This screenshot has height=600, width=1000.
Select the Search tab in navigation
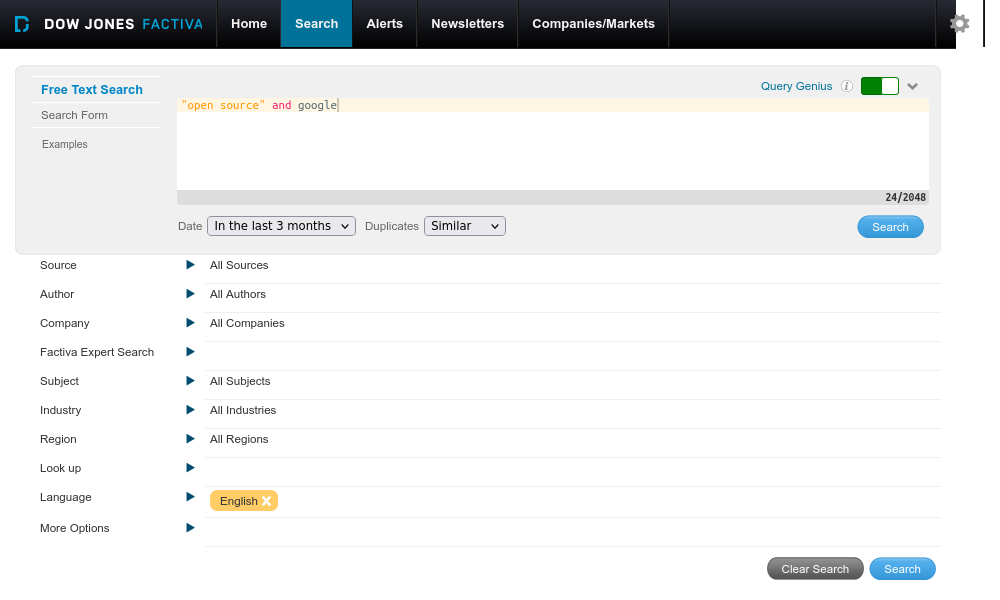pos(316,24)
